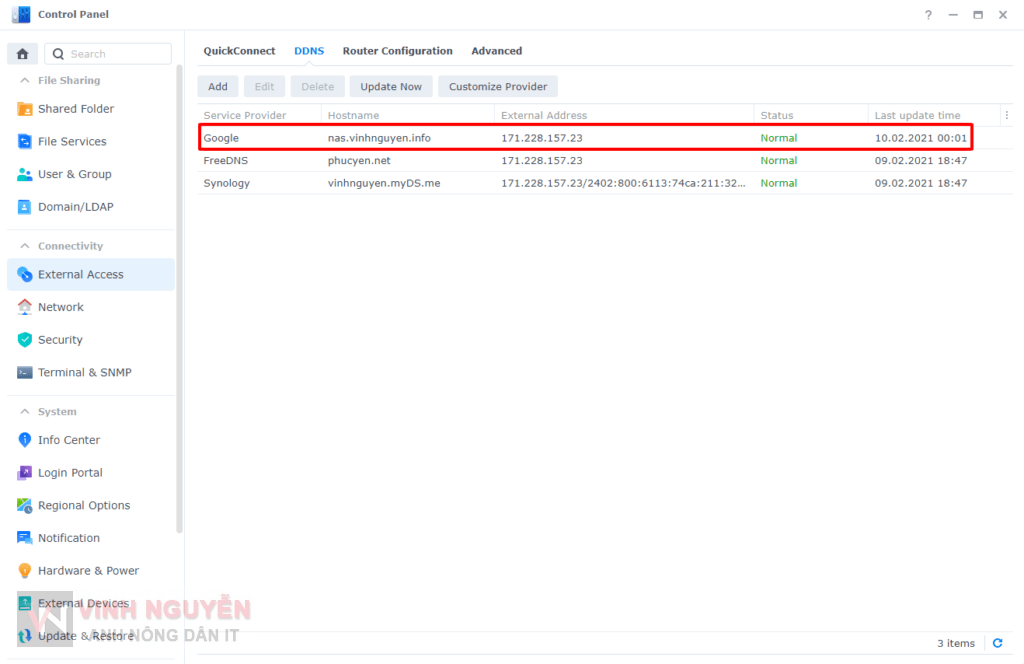The image size is (1024, 664).
Task: Open Info Center page
Action: click(x=69, y=440)
